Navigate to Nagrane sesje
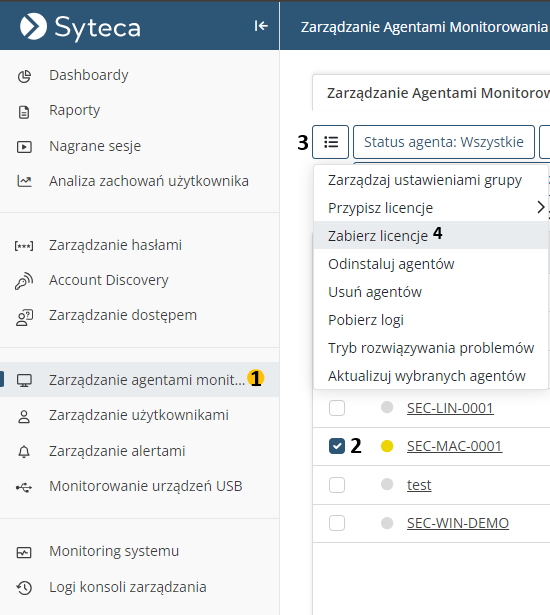This screenshot has width=550, height=615. coord(95,146)
